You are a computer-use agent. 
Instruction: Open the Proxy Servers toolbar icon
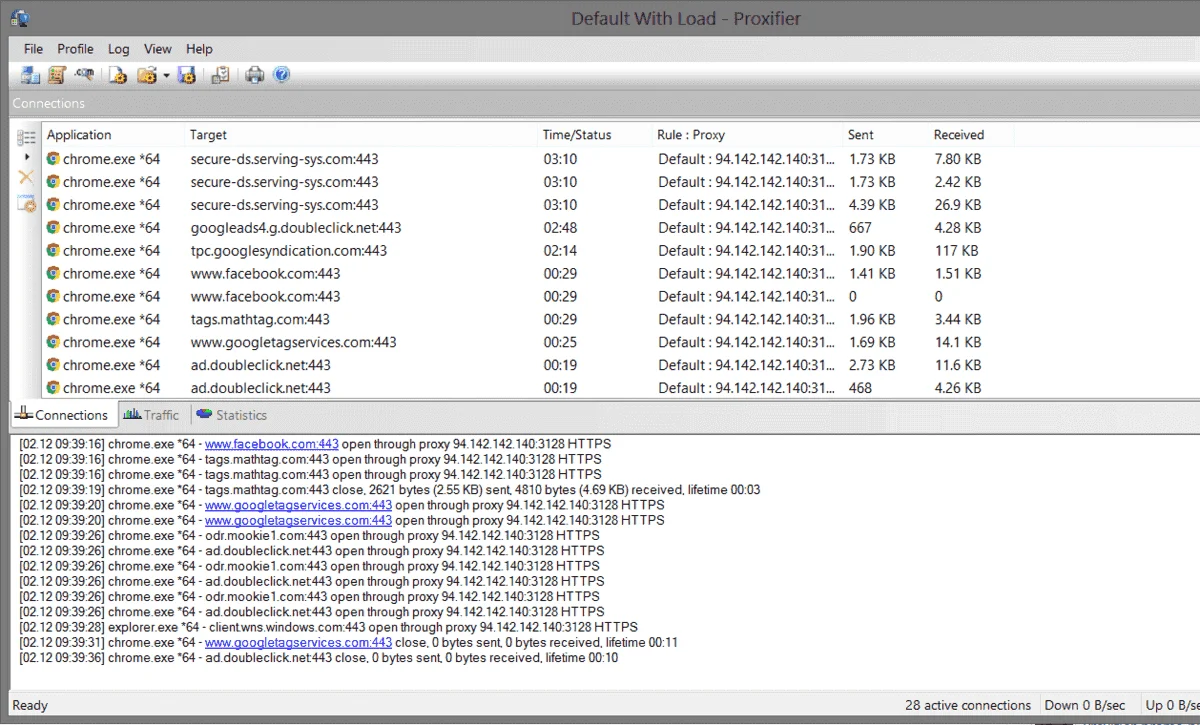pyautogui.click(x=30, y=75)
